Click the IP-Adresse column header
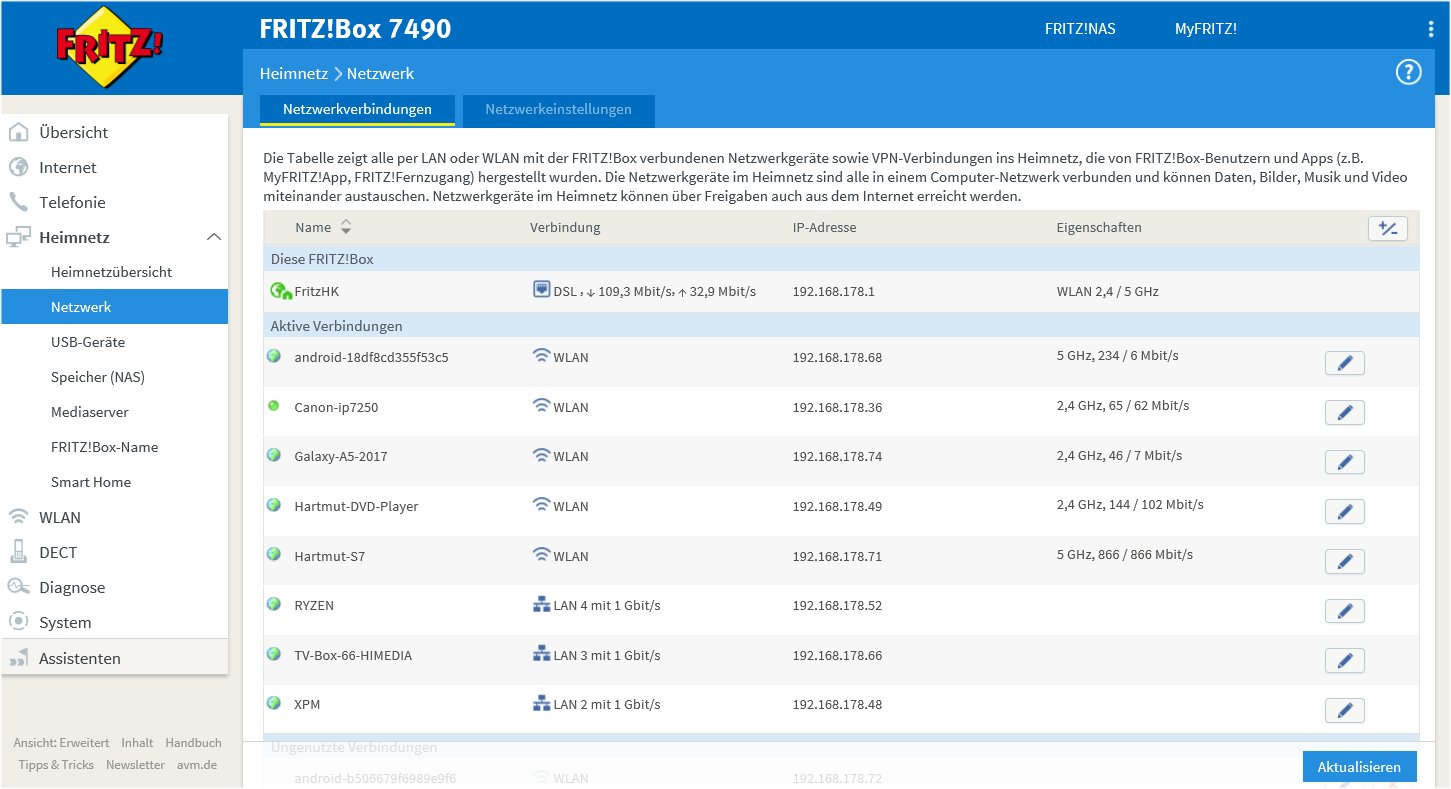The width and height of the screenshot is (1451, 789). [x=824, y=227]
